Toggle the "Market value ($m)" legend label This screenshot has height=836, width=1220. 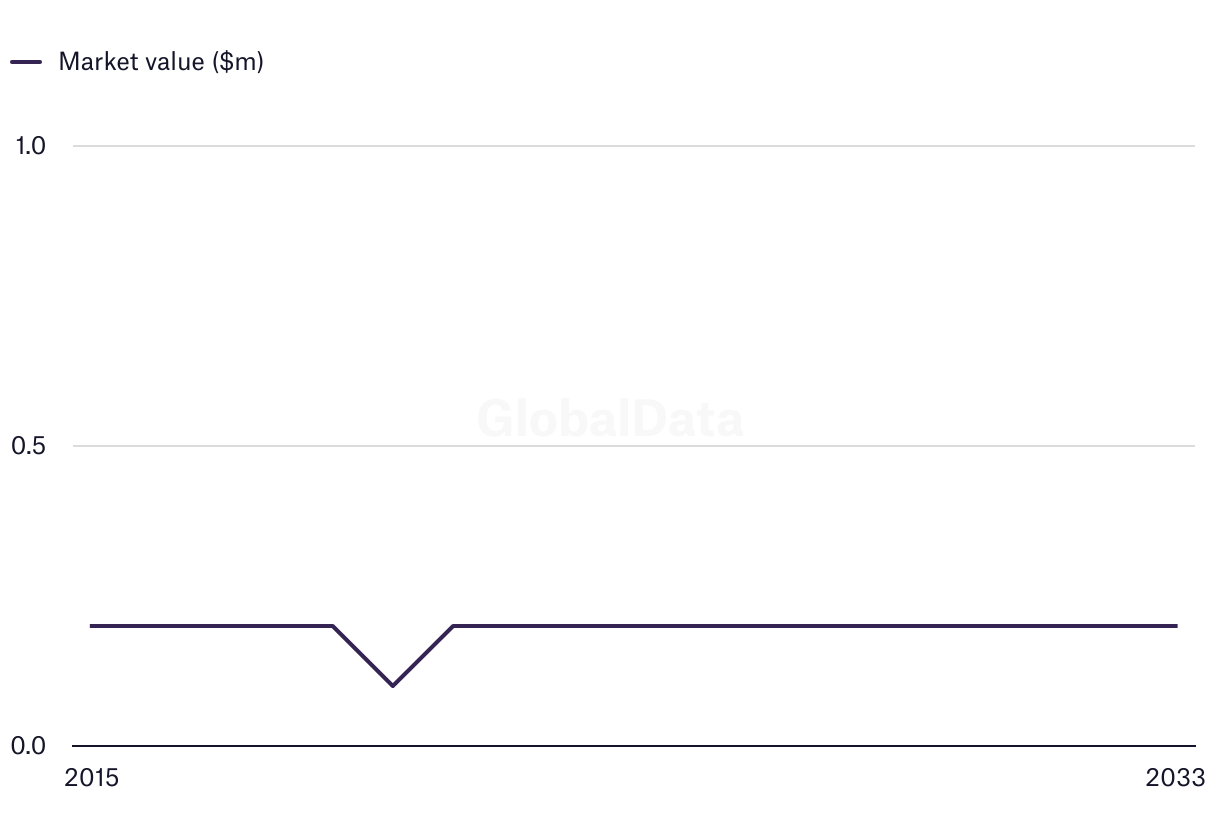(x=161, y=61)
